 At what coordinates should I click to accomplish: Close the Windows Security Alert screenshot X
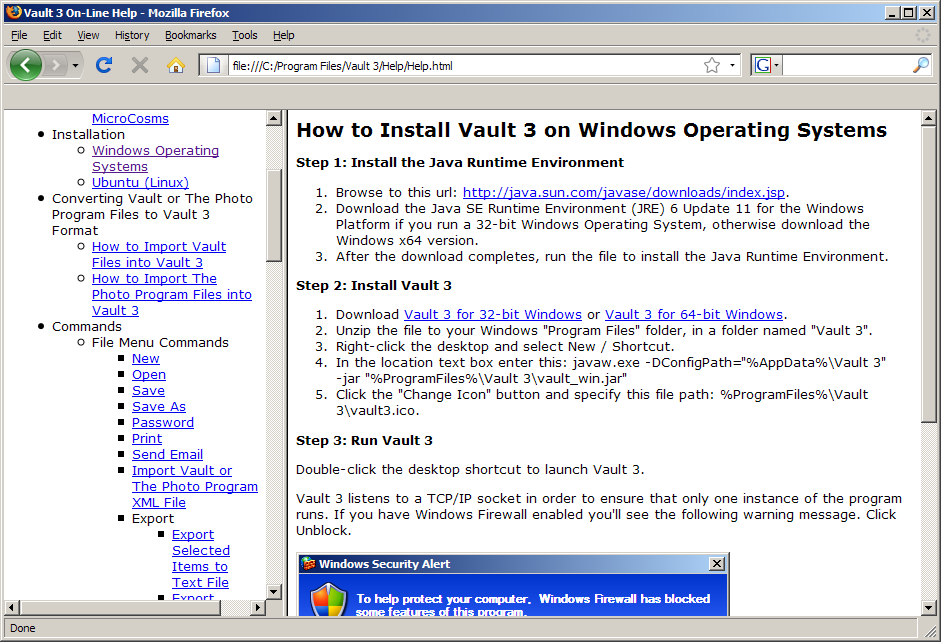click(x=717, y=564)
